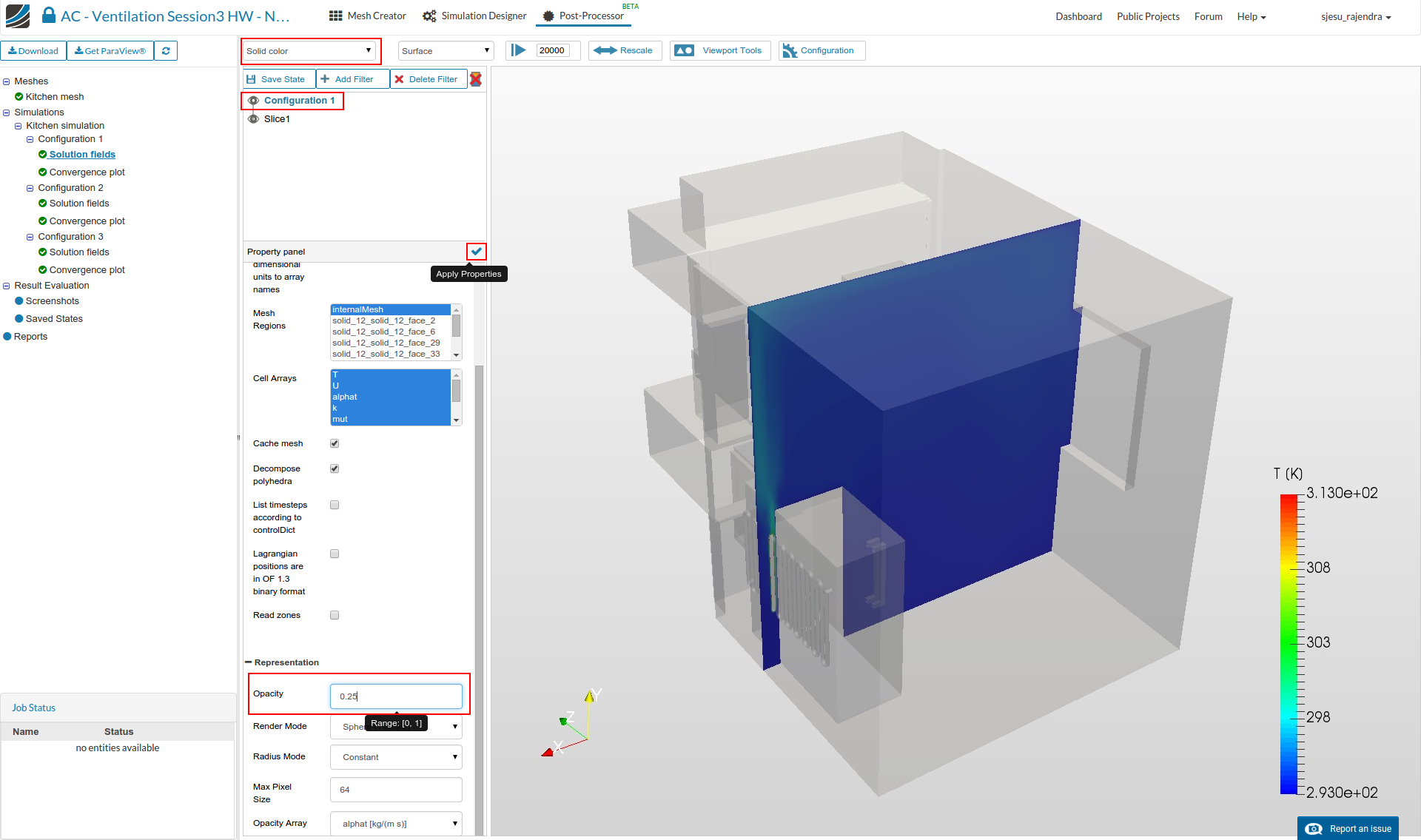Open the Solid color dropdown
This screenshot has height=840, width=1421.
(x=309, y=51)
